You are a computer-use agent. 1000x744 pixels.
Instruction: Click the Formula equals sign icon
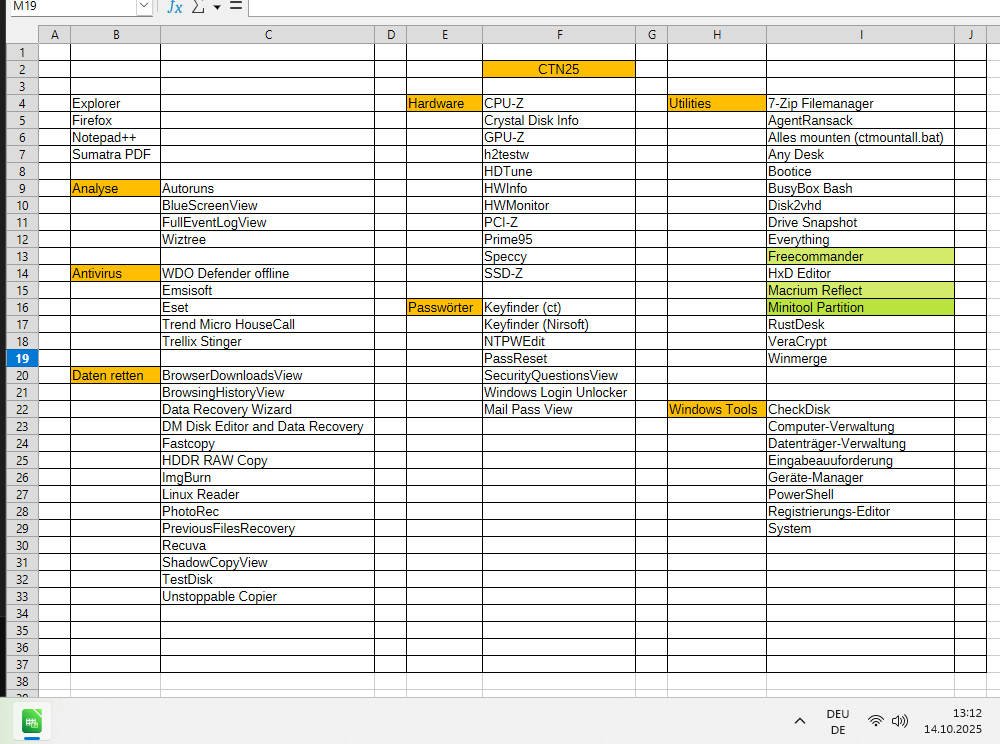236,6
